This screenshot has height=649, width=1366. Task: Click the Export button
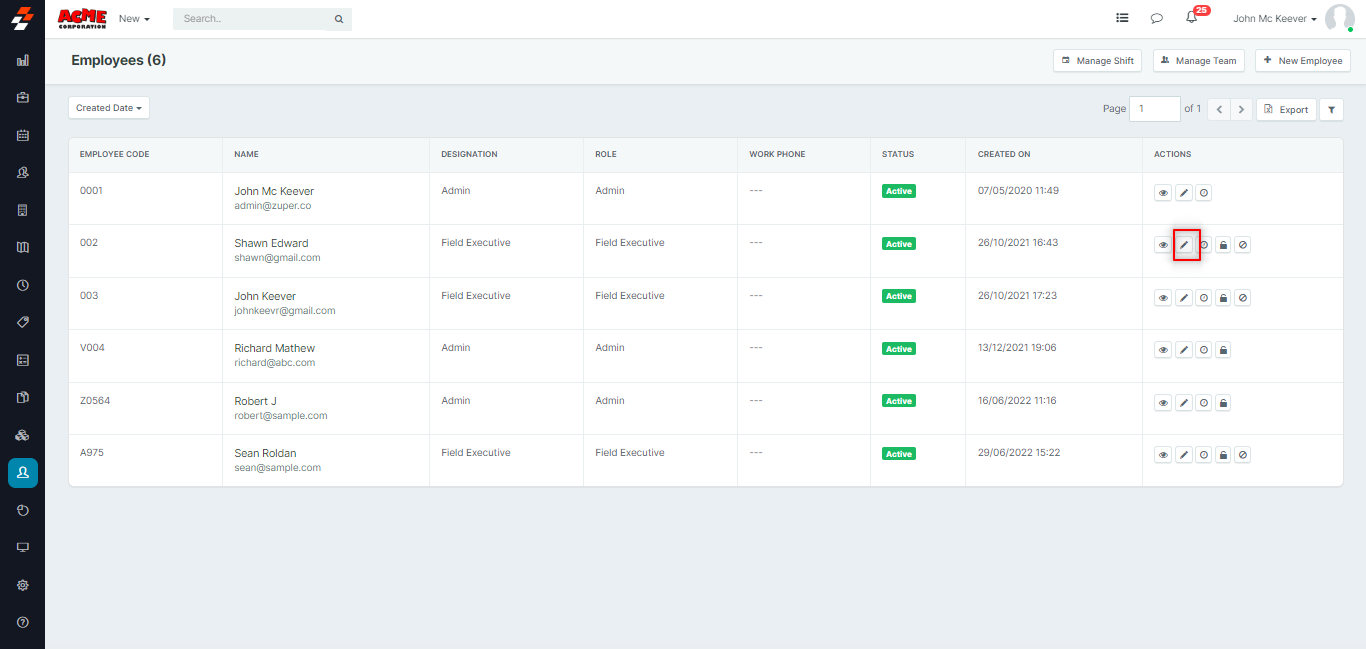point(1286,109)
